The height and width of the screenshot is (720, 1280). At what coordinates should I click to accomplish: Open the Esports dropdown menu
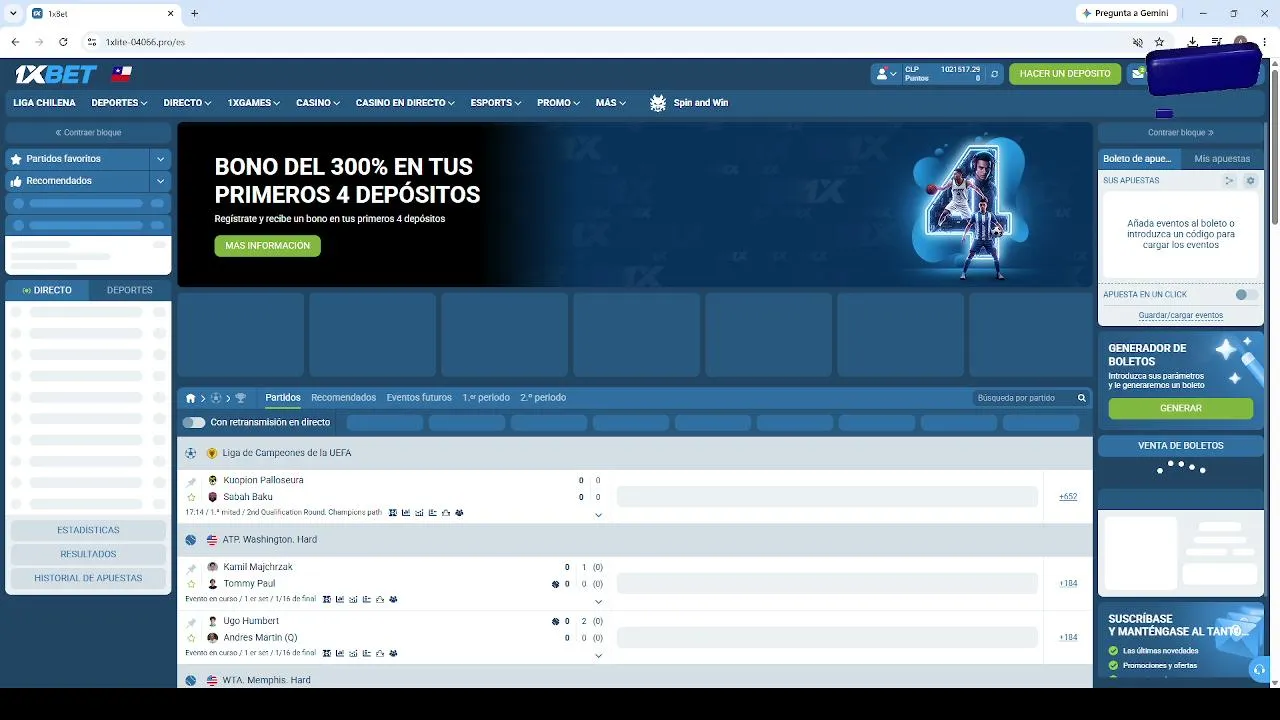tap(495, 103)
